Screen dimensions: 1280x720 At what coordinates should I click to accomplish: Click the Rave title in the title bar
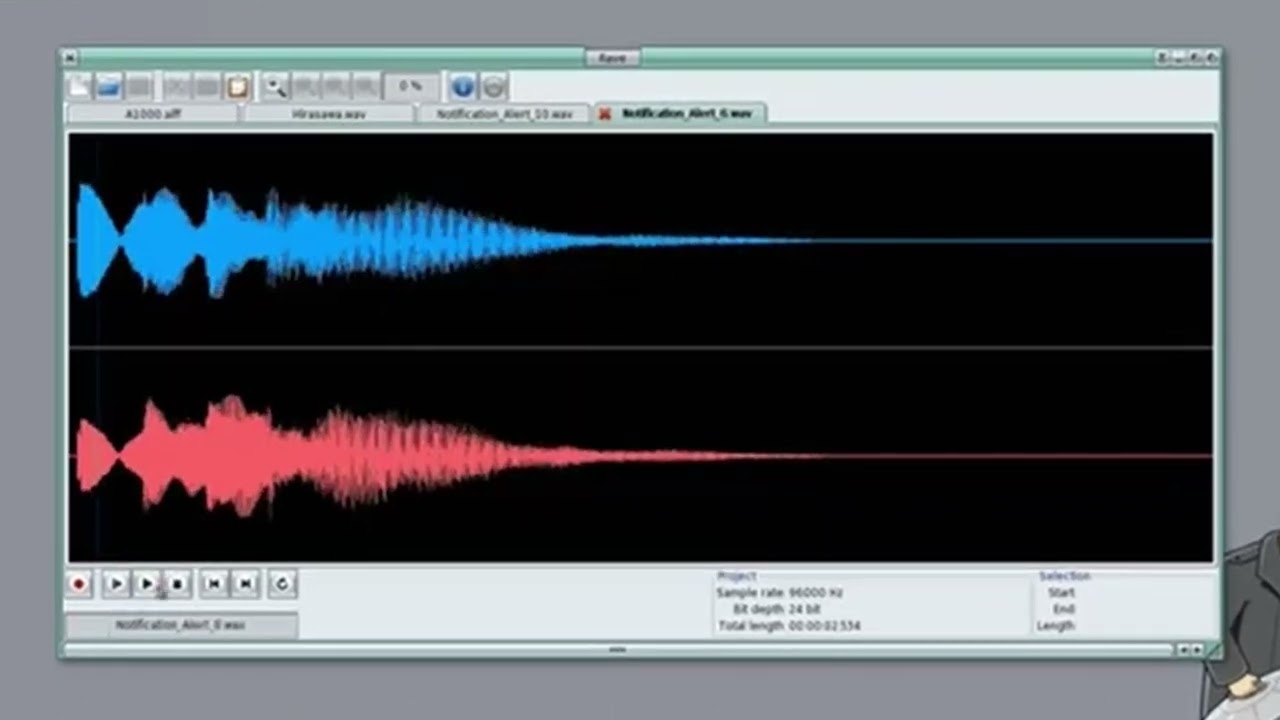(x=612, y=58)
